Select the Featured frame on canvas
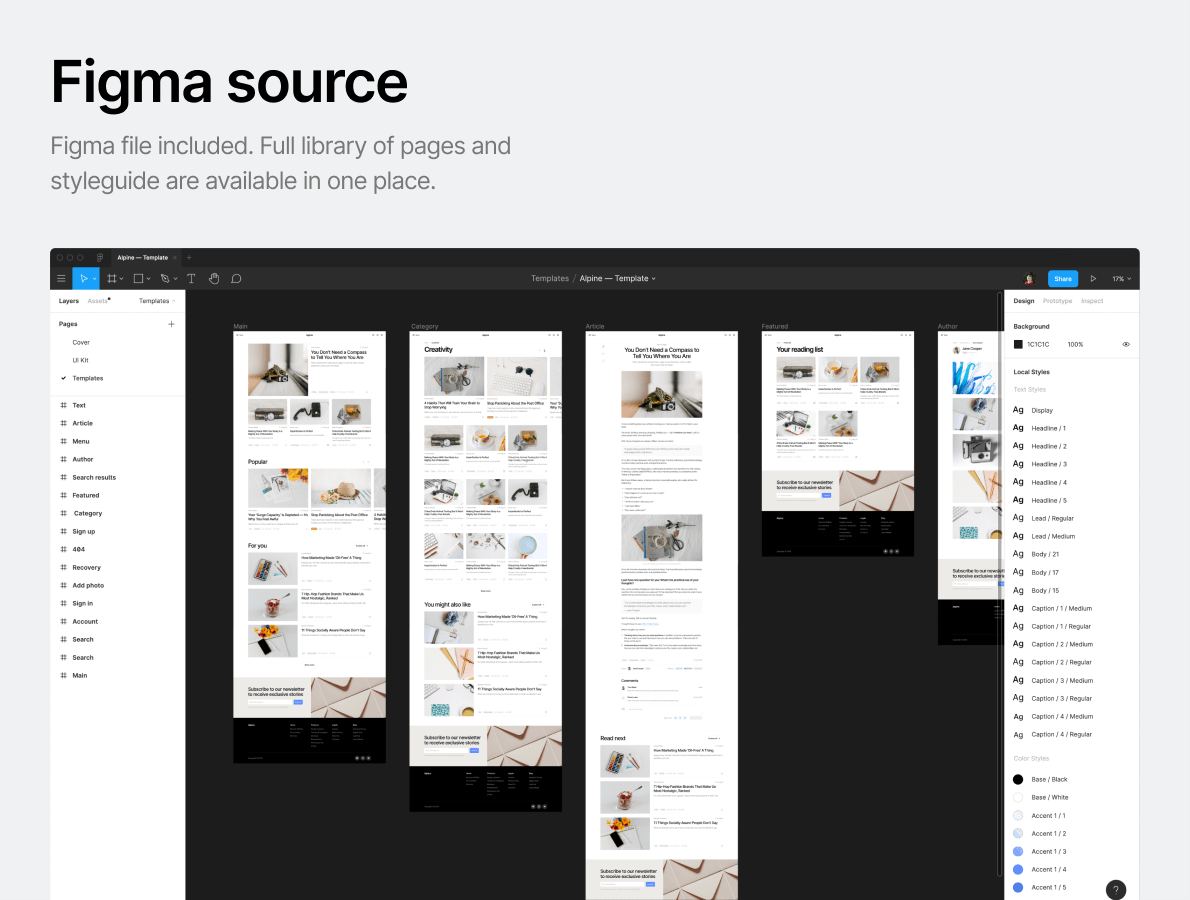Viewport: 1190px width, 900px height. [x=838, y=443]
